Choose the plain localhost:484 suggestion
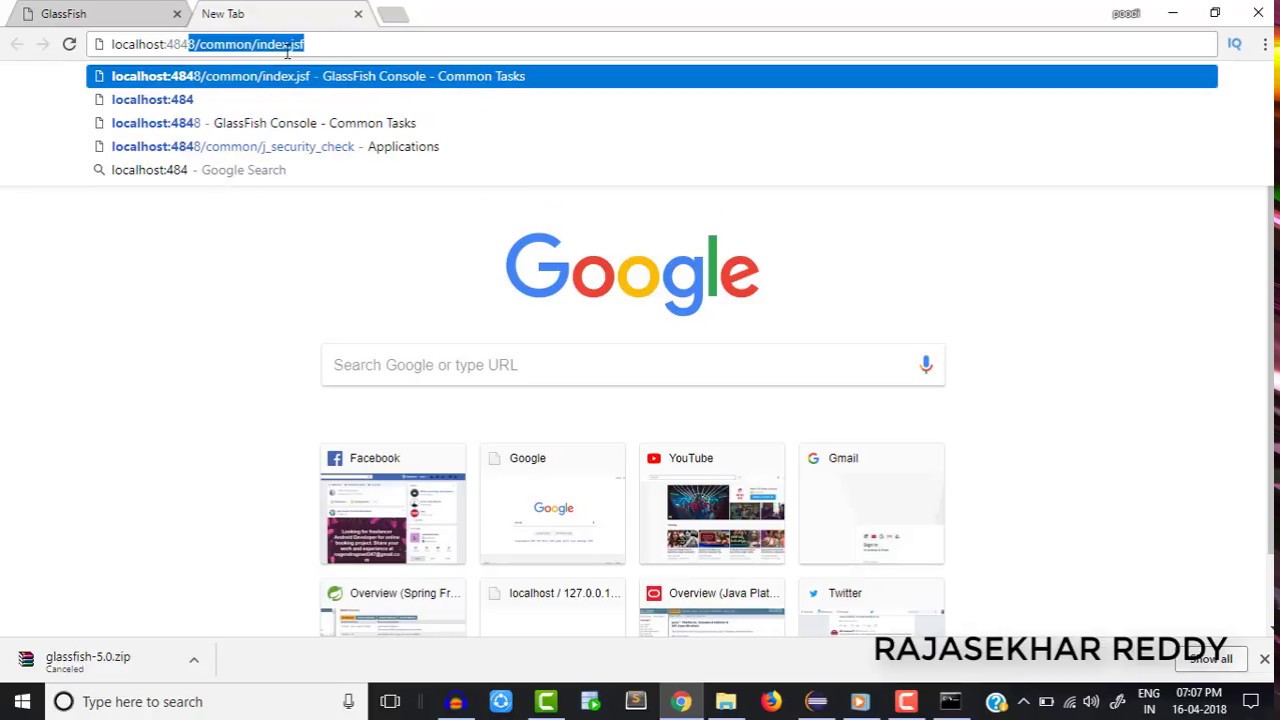 point(651,99)
